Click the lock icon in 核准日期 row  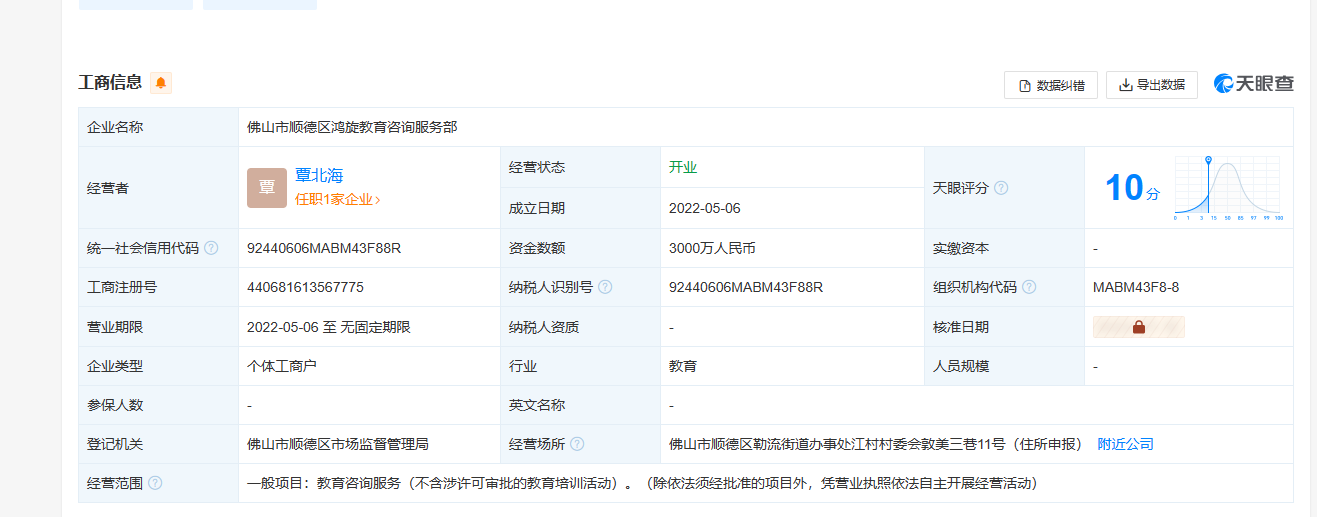1138,327
